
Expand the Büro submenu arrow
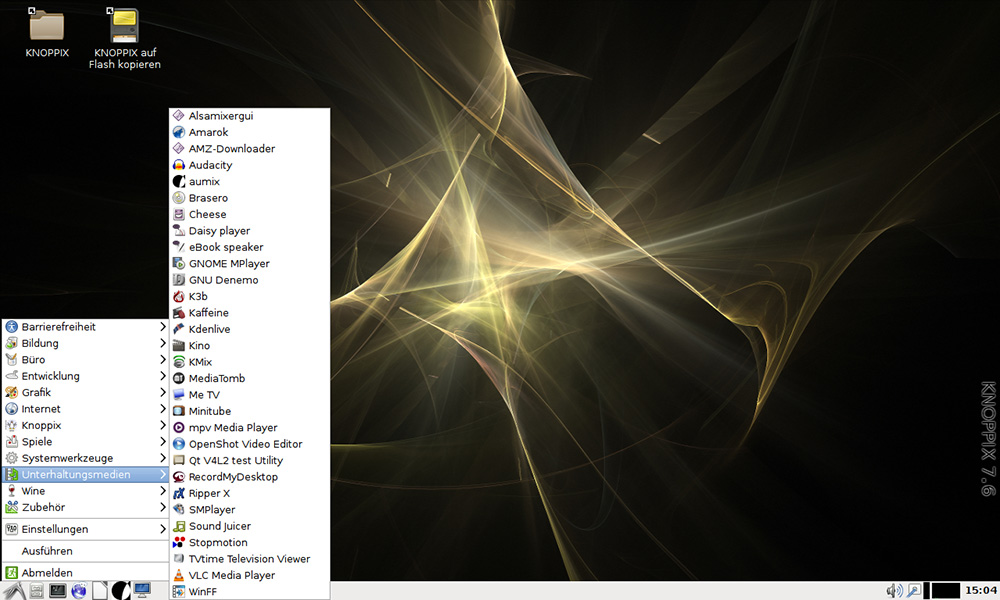(x=163, y=360)
